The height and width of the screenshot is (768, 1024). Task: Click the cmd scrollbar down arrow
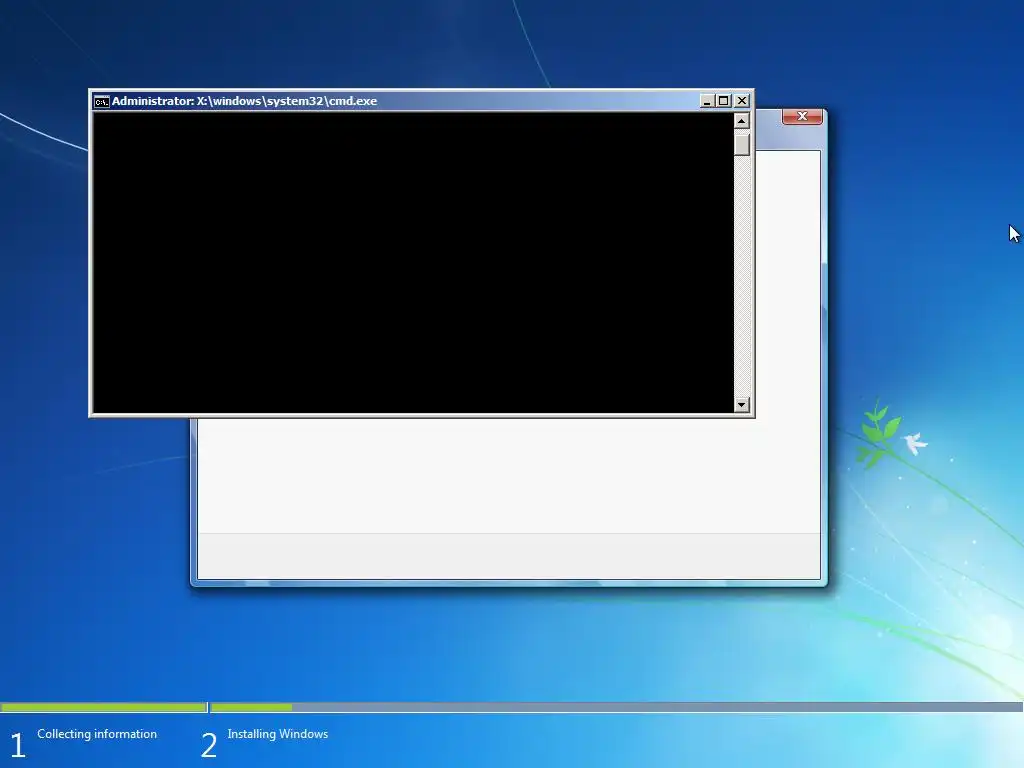coord(741,405)
